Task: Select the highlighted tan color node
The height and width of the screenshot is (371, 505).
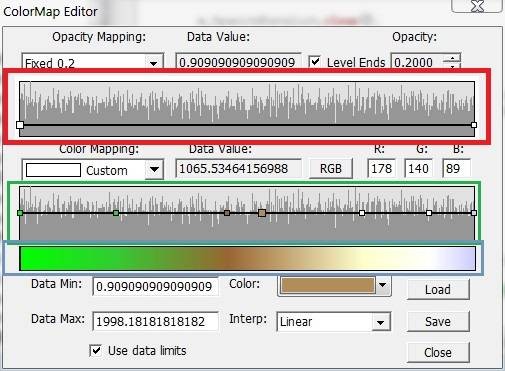Action: (262, 213)
